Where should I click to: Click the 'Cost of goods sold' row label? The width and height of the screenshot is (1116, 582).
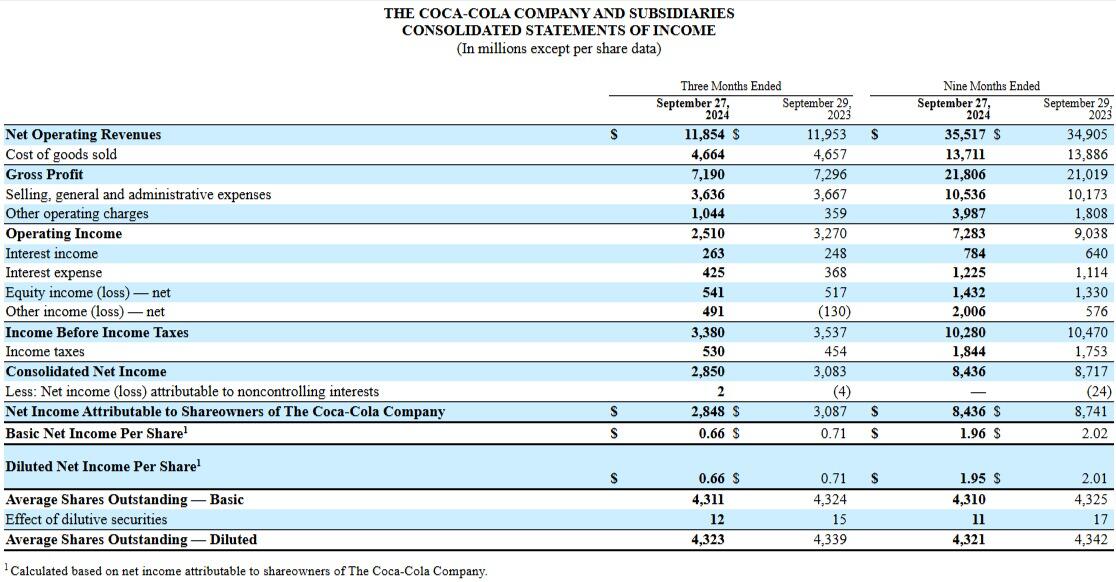click(x=61, y=154)
